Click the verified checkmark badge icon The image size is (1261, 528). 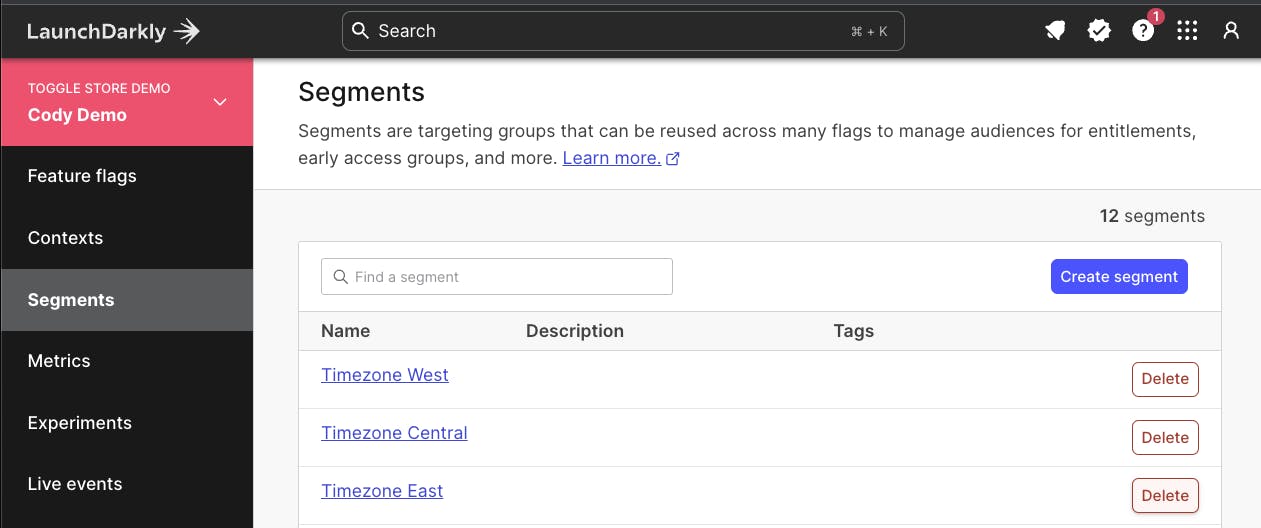click(1099, 31)
